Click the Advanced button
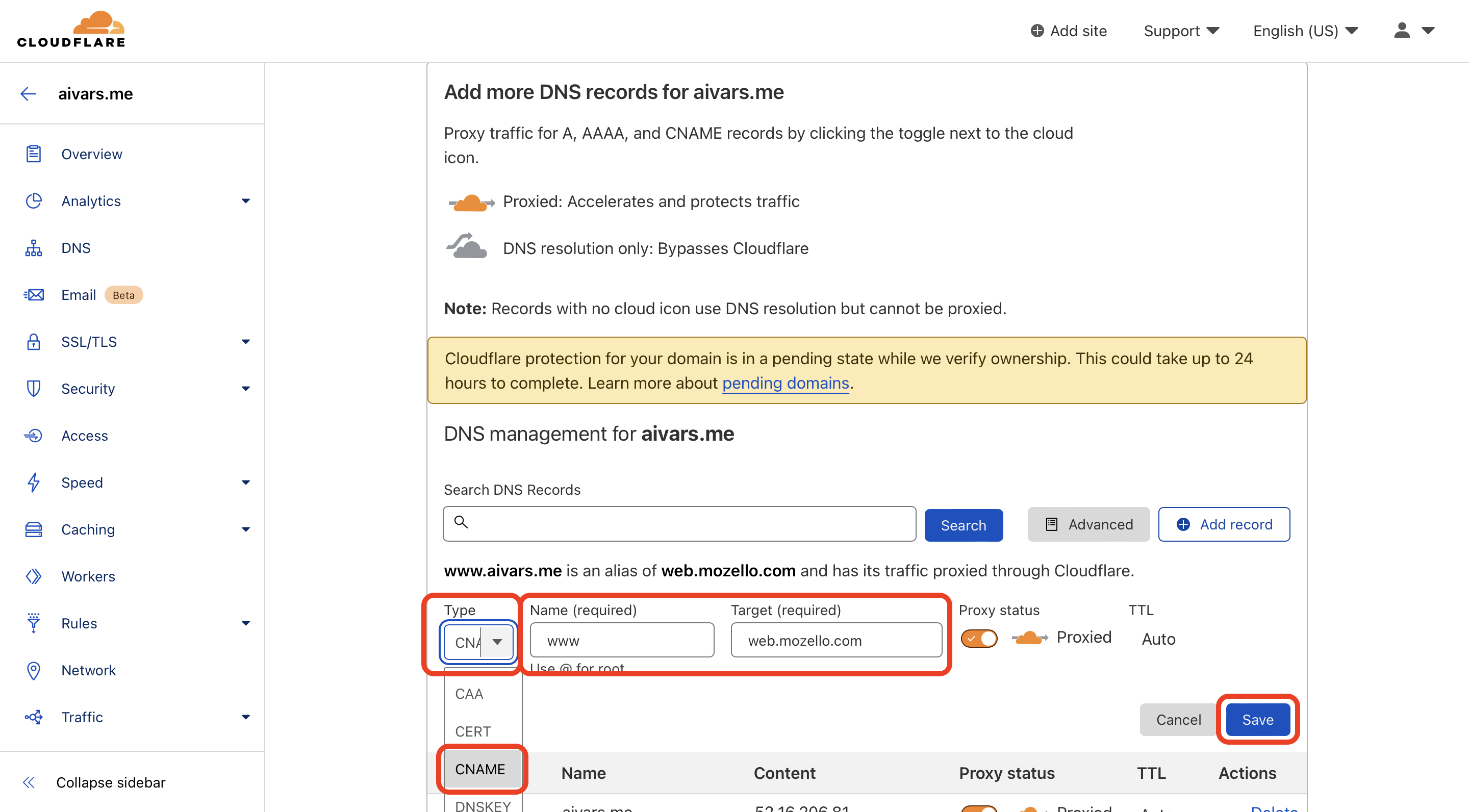 pyautogui.click(x=1088, y=525)
